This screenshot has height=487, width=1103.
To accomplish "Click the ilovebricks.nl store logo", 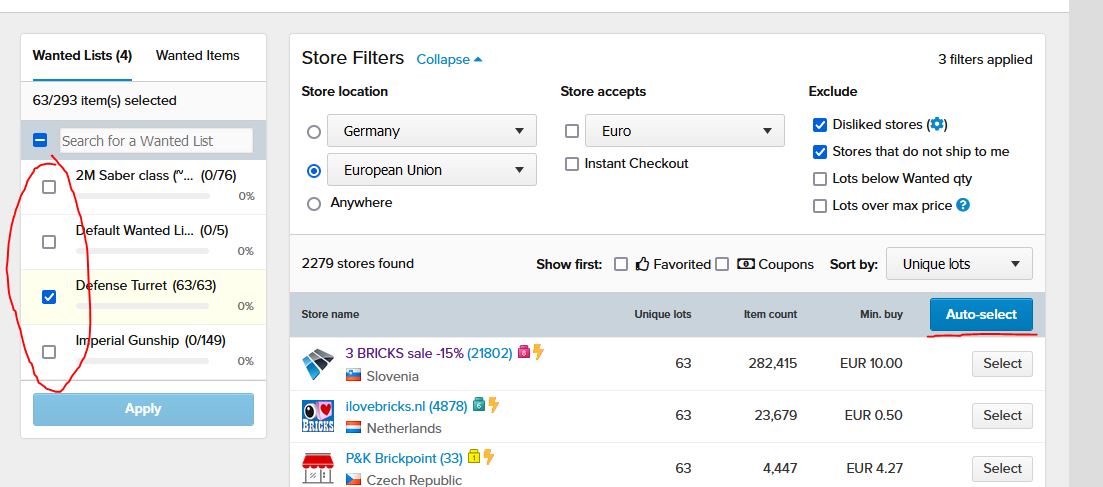I will pos(318,416).
